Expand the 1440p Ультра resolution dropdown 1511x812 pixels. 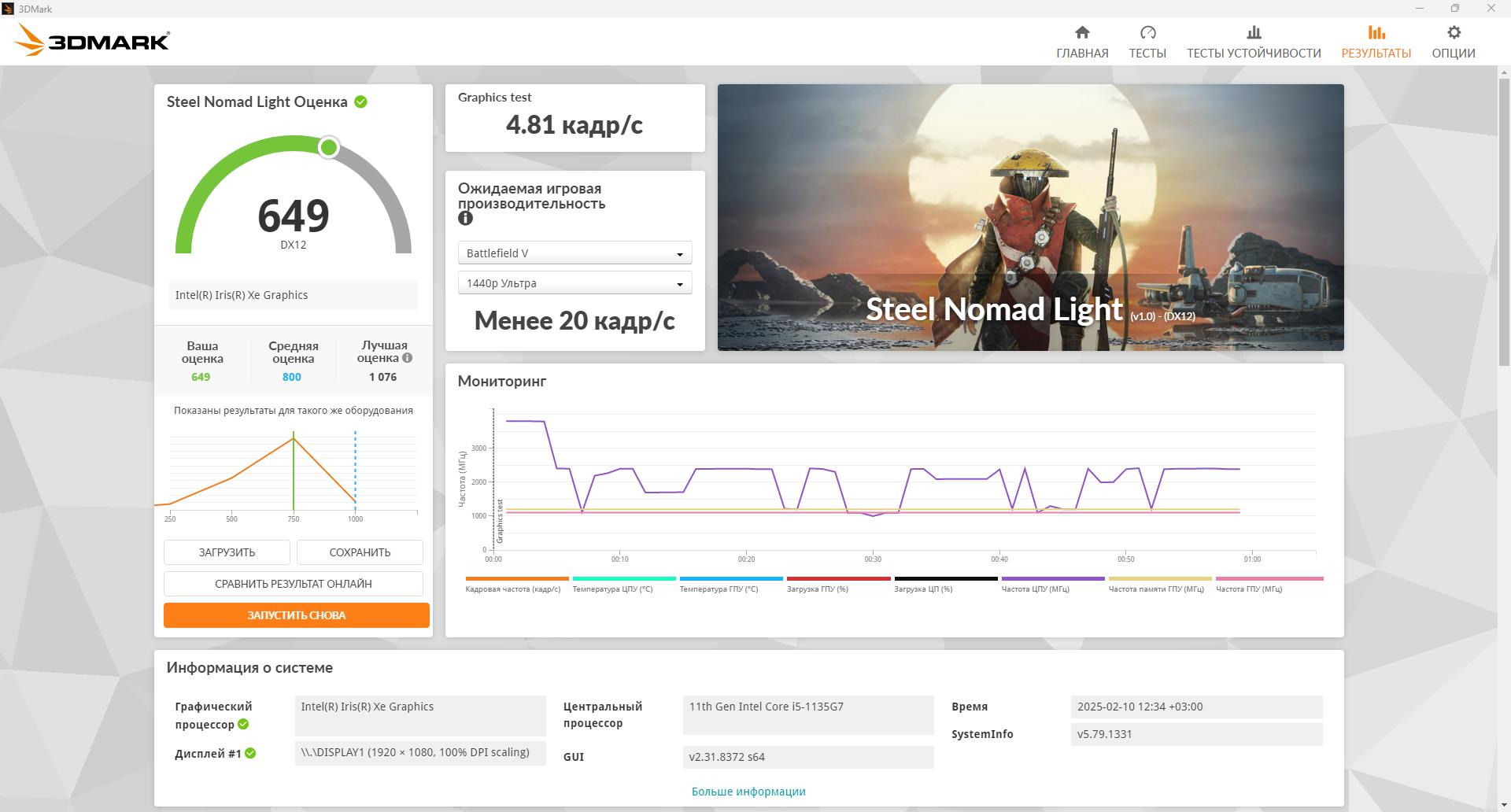574,283
